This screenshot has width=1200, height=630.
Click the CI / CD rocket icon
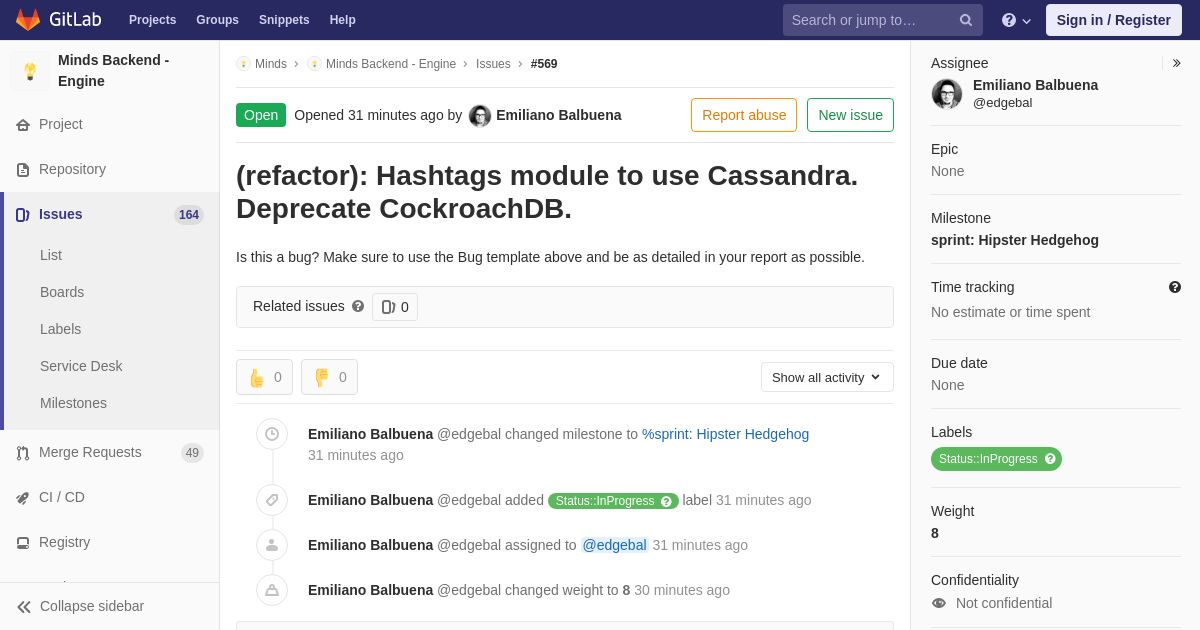coord(23,498)
